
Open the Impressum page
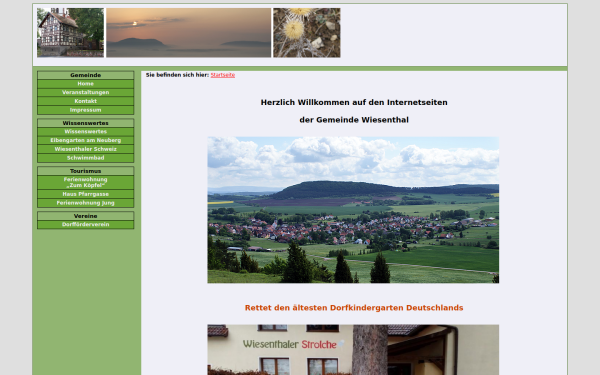(x=85, y=110)
